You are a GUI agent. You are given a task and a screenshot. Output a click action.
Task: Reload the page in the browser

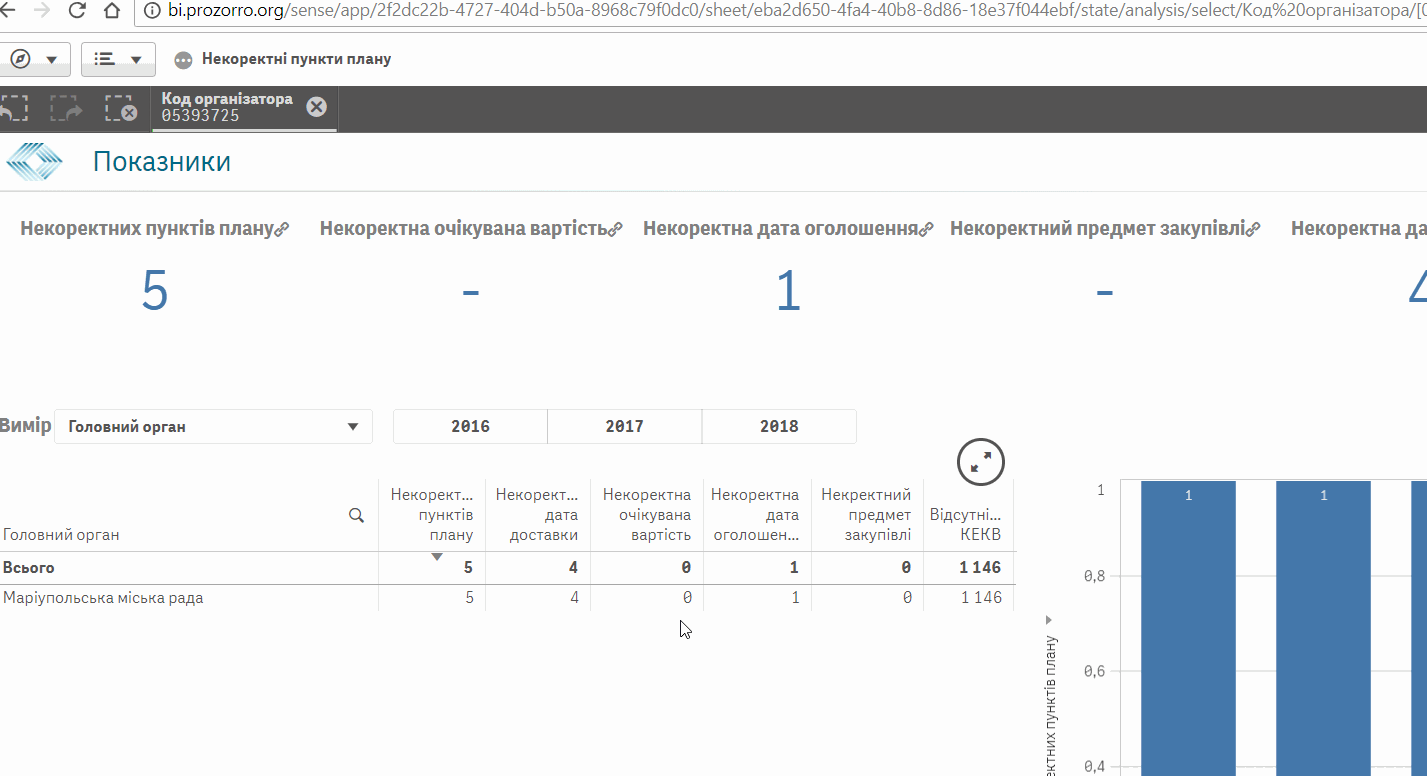pyautogui.click(x=77, y=12)
